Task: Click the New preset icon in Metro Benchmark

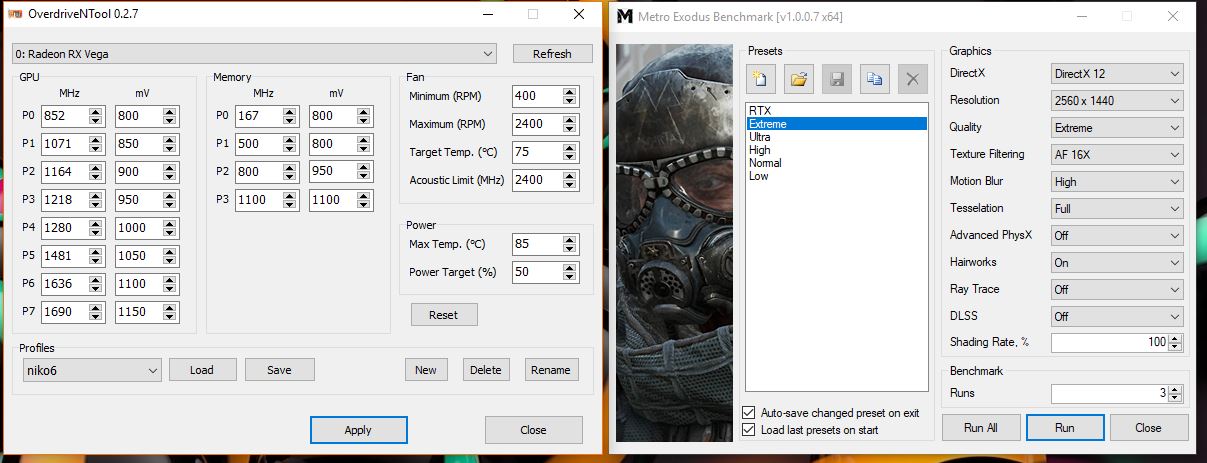Action: 760,79
